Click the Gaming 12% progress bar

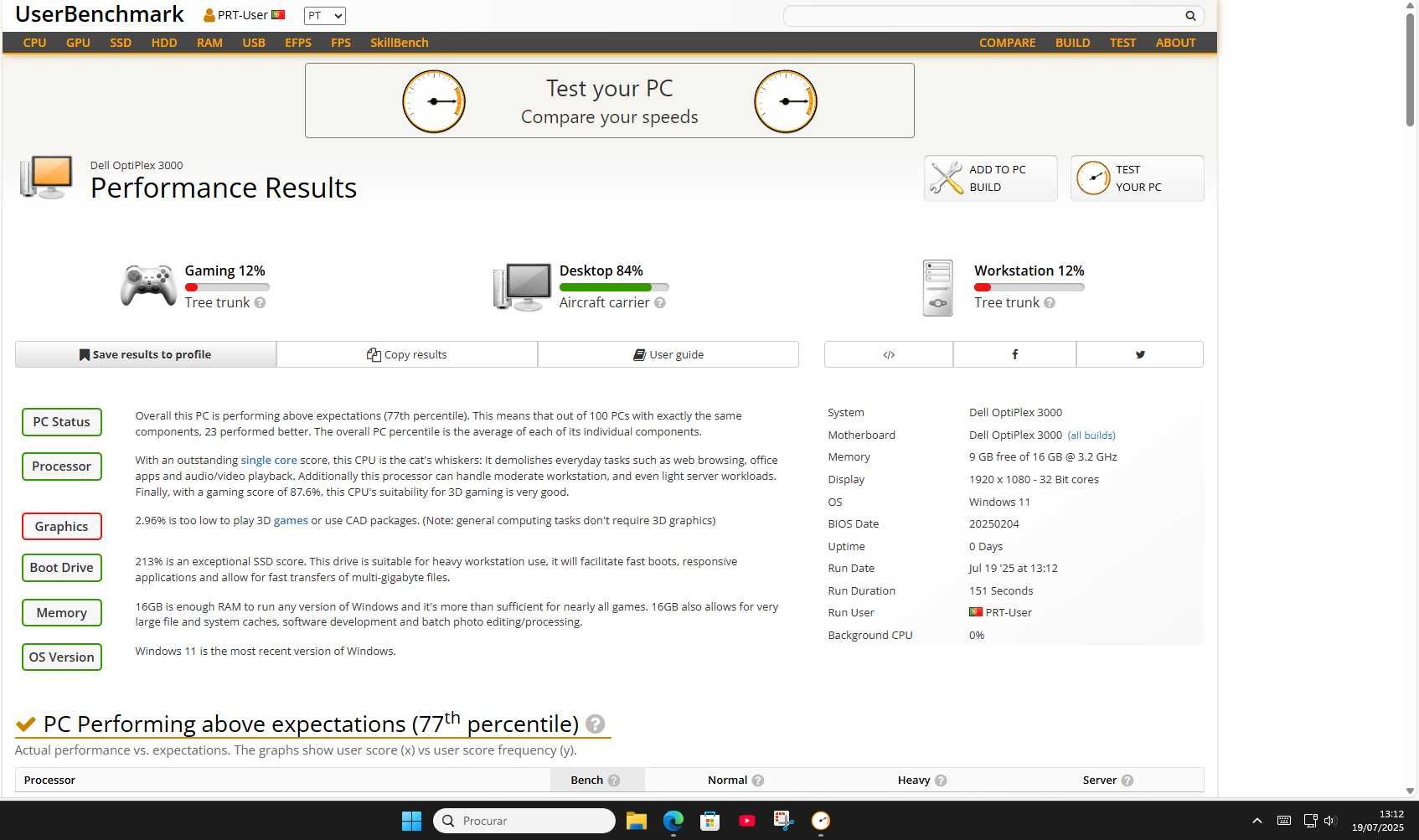[227, 287]
